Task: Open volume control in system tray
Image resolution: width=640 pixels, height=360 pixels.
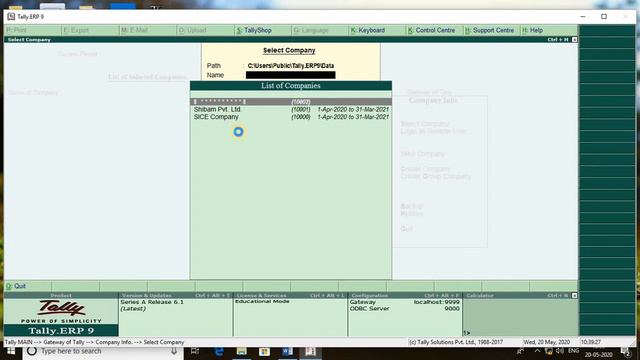Action: click(x=560, y=351)
